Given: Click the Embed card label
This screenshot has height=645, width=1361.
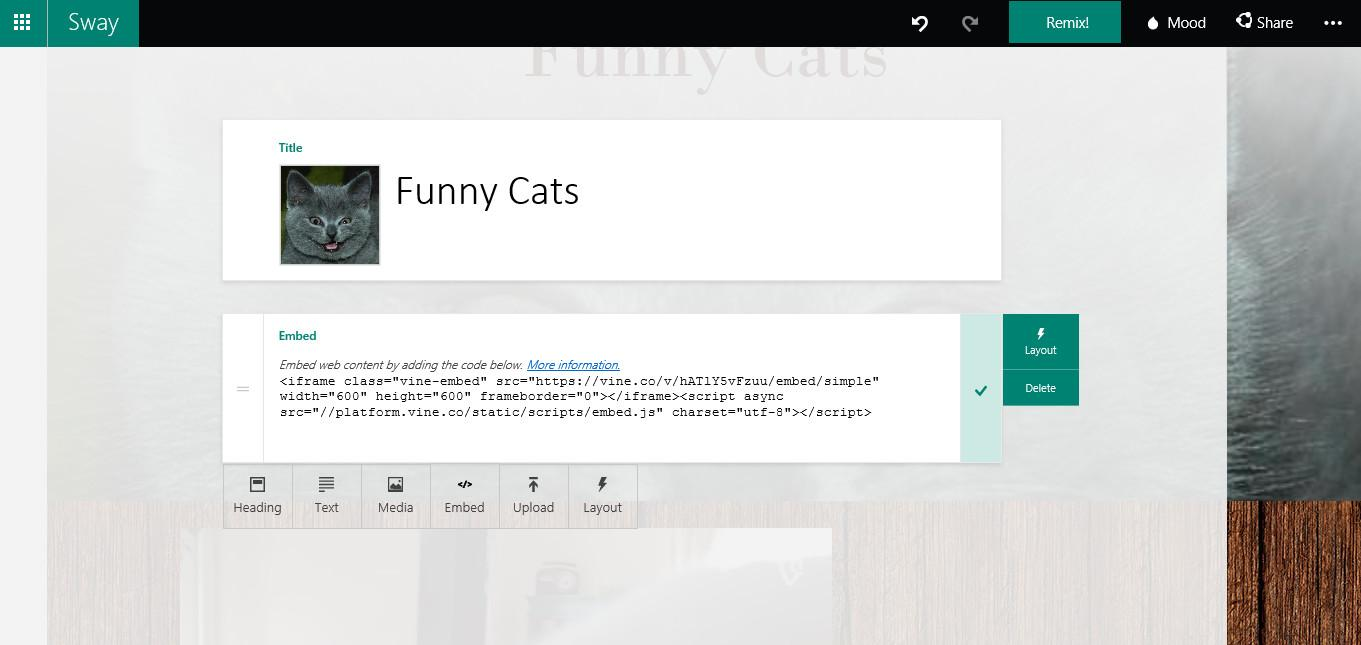Looking at the screenshot, I should [297, 336].
